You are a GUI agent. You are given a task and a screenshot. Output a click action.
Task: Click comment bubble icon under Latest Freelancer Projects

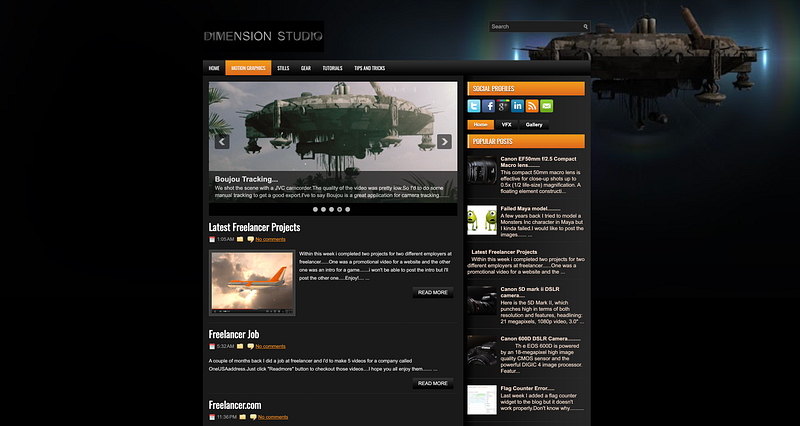251,239
